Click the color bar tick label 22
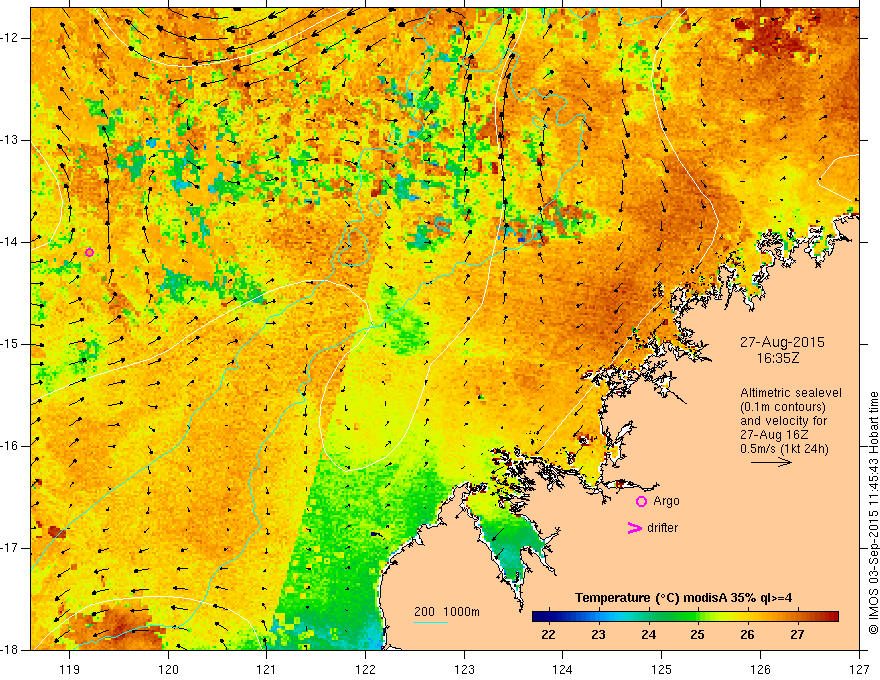 pos(548,635)
